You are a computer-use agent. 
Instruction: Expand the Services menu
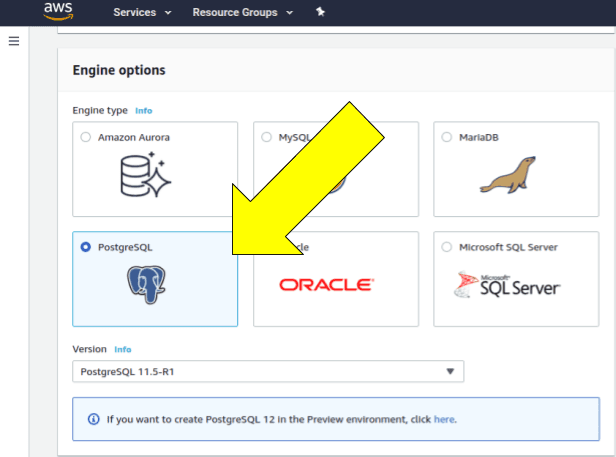coord(142,13)
